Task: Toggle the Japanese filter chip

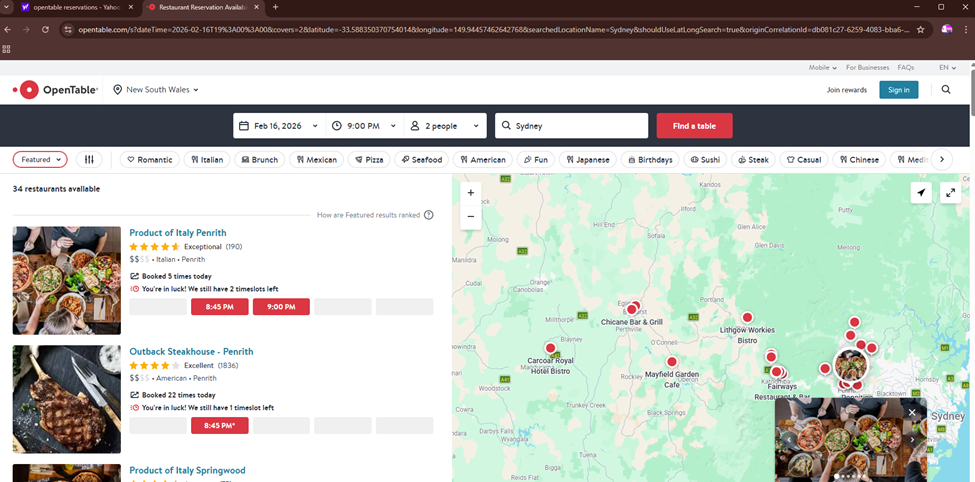Action: click(588, 160)
